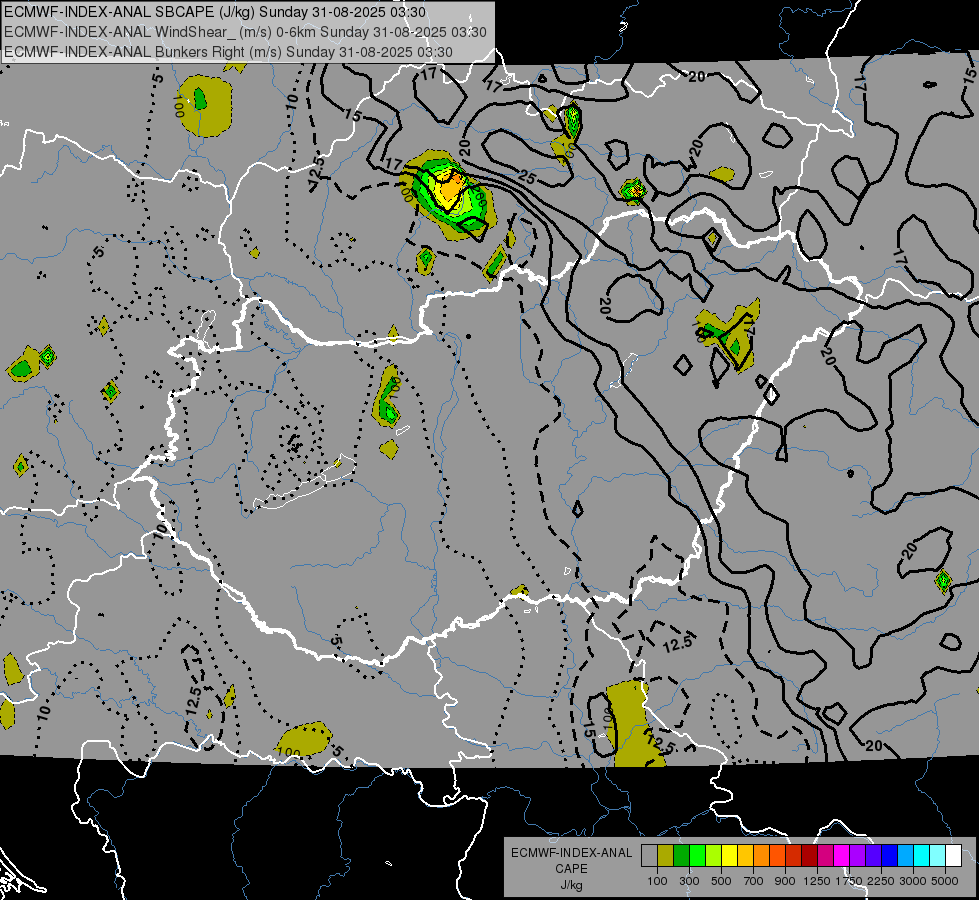979x900 pixels.
Task: Select the cyan swatch right of the 3000 tick
Action: (922, 855)
